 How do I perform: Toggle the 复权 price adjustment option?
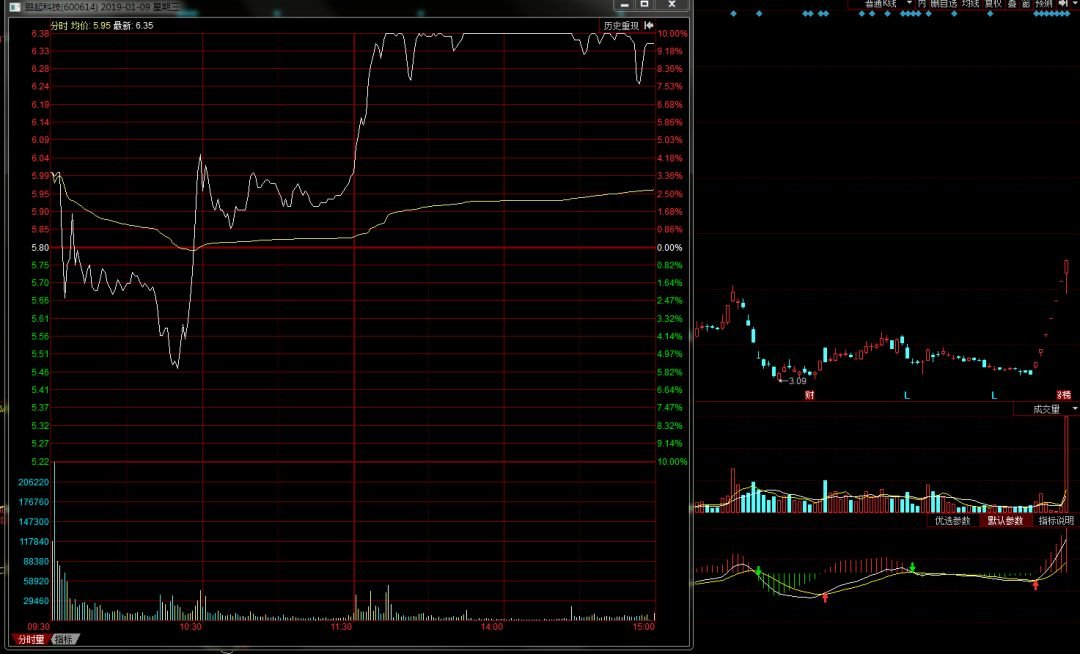tap(993, 4)
